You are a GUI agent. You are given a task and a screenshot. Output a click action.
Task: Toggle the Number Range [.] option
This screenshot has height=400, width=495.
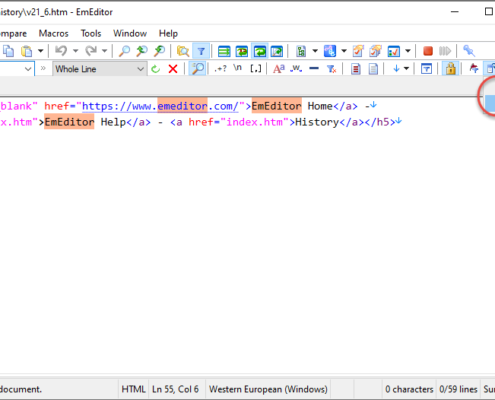(256, 69)
